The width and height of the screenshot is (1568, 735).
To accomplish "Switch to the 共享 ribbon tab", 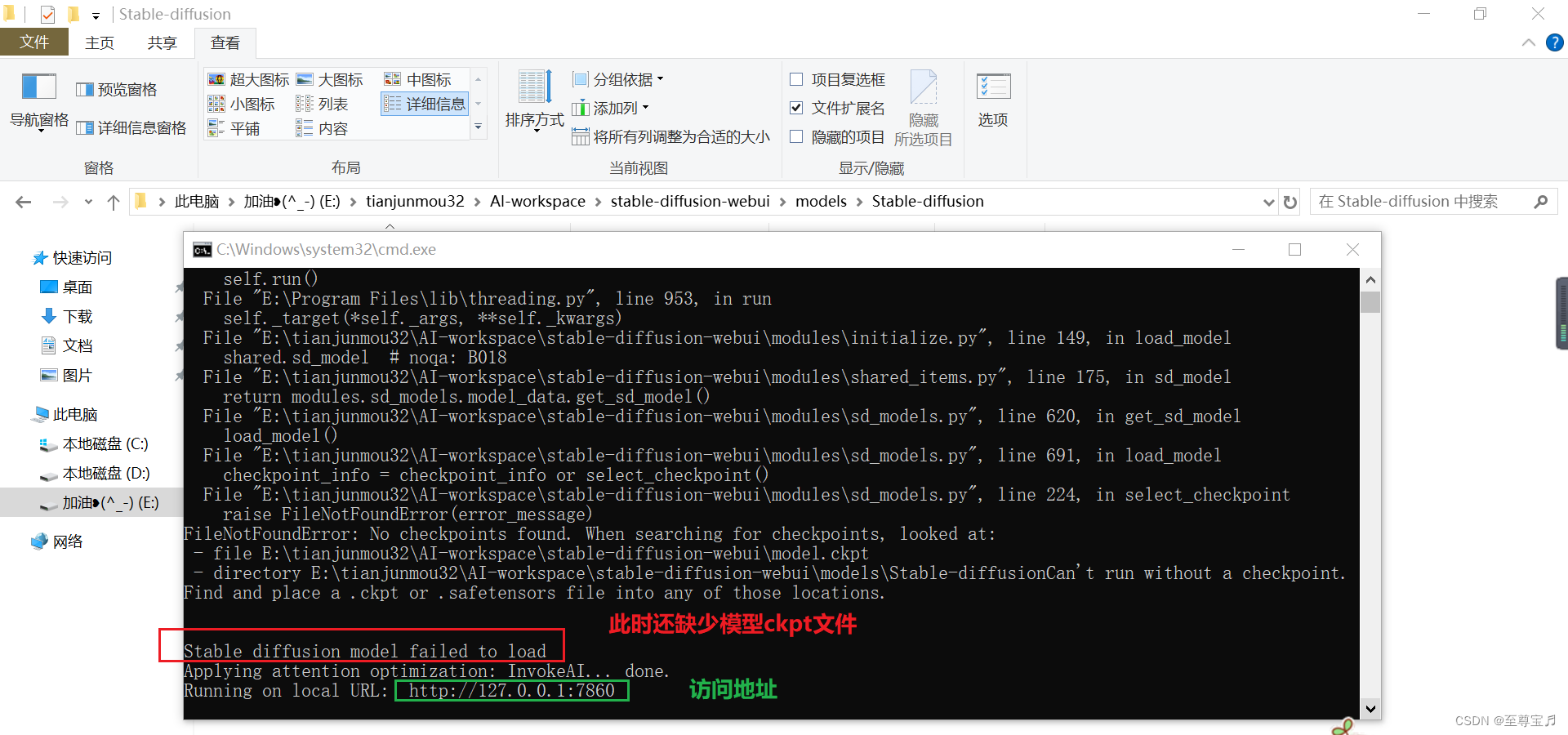I will click(x=162, y=42).
